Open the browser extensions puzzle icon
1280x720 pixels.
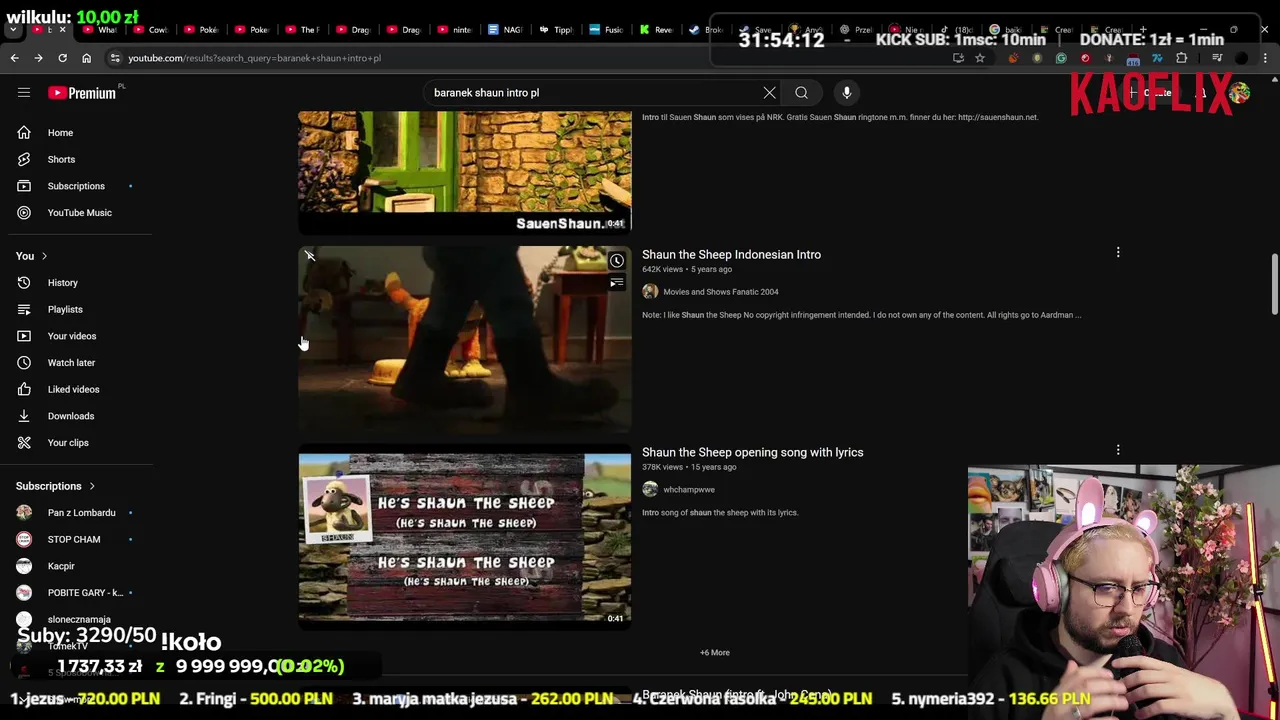coord(1181,58)
